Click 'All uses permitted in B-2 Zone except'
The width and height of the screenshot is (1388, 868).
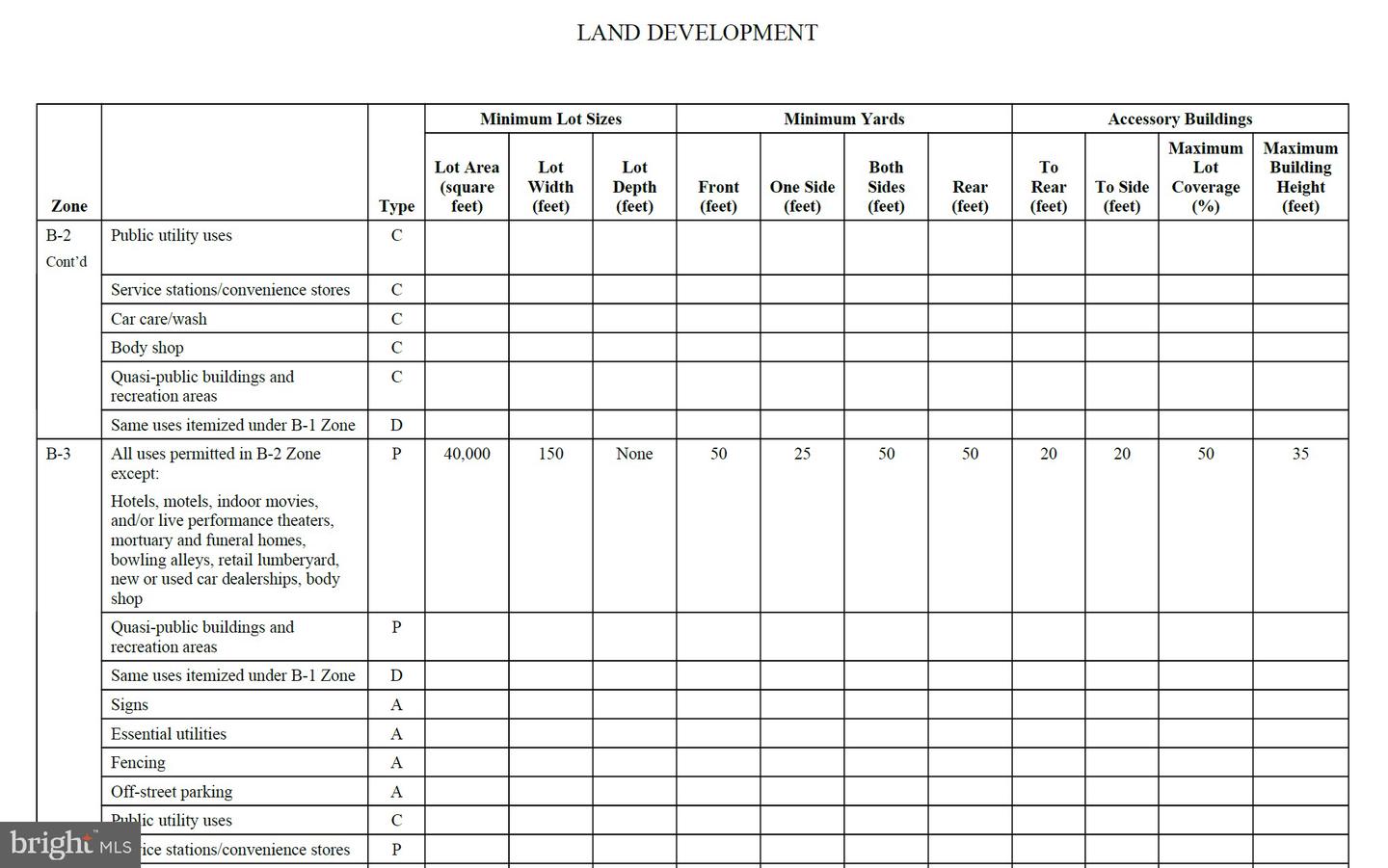215,463
